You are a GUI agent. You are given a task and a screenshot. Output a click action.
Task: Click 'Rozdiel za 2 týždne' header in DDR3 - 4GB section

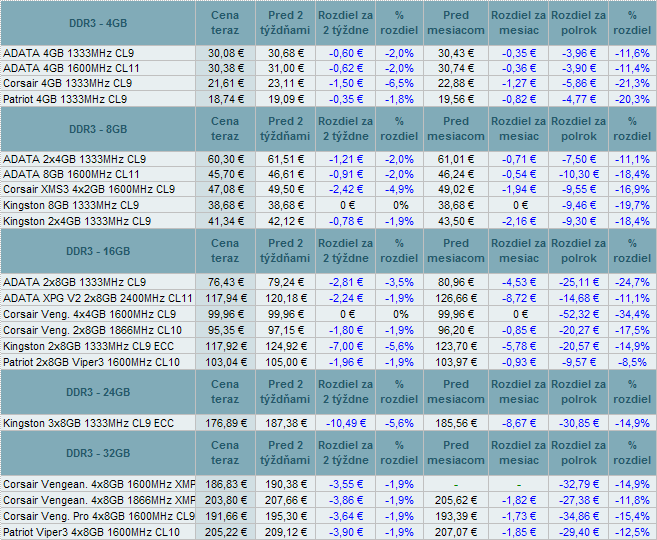pyautogui.click(x=346, y=23)
